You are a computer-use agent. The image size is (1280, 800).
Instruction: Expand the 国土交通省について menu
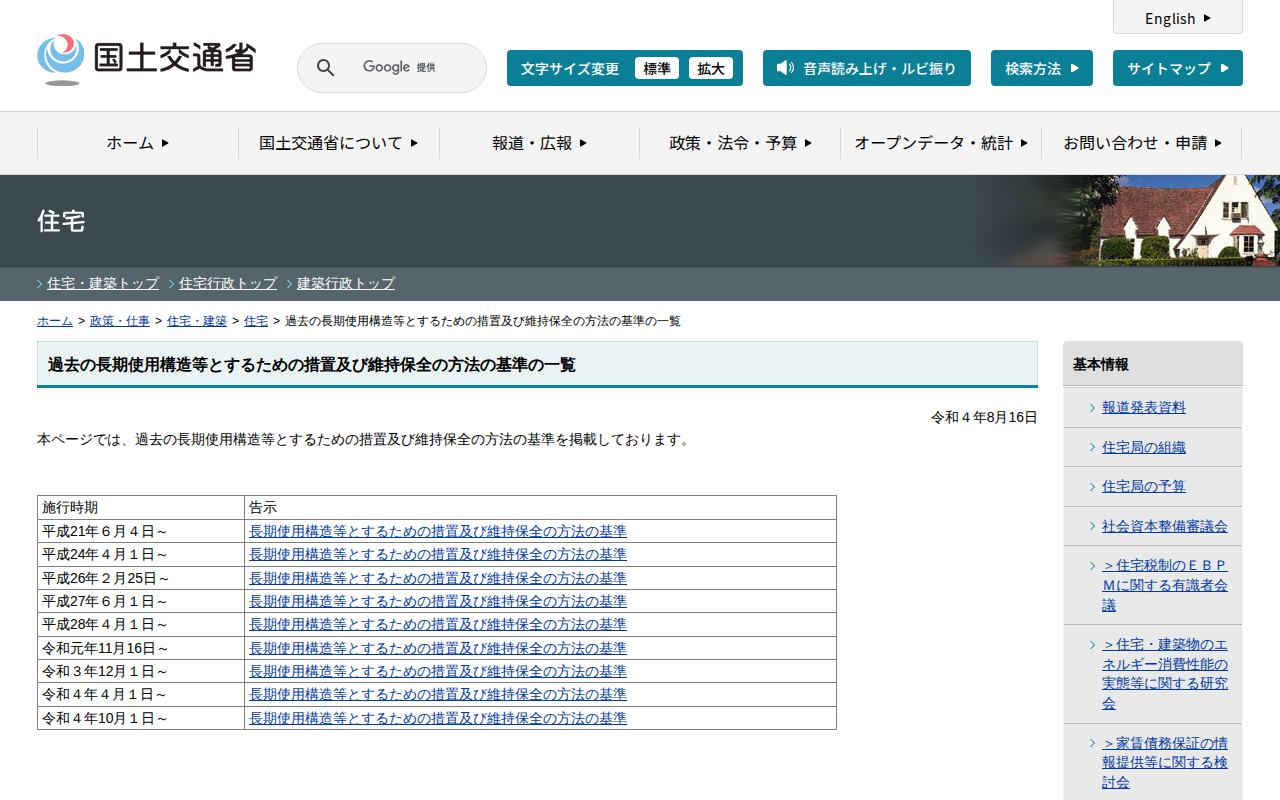[338, 143]
